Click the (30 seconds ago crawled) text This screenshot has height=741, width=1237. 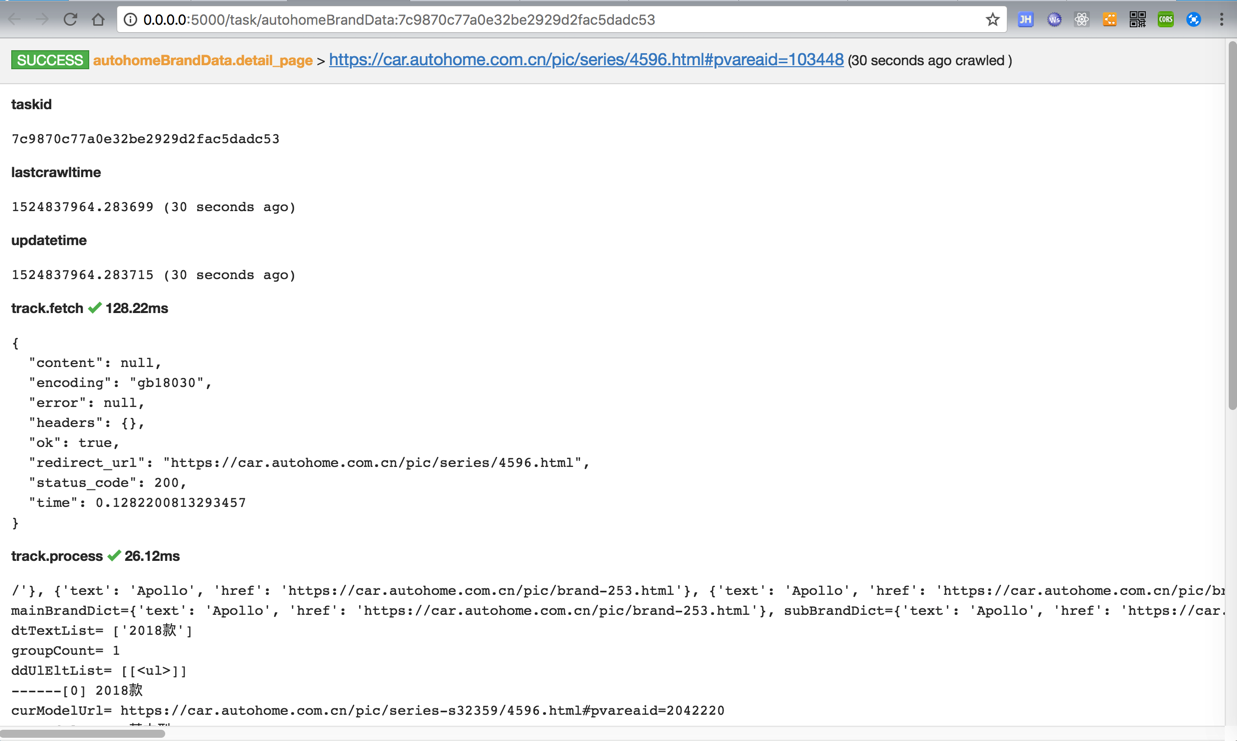930,61
